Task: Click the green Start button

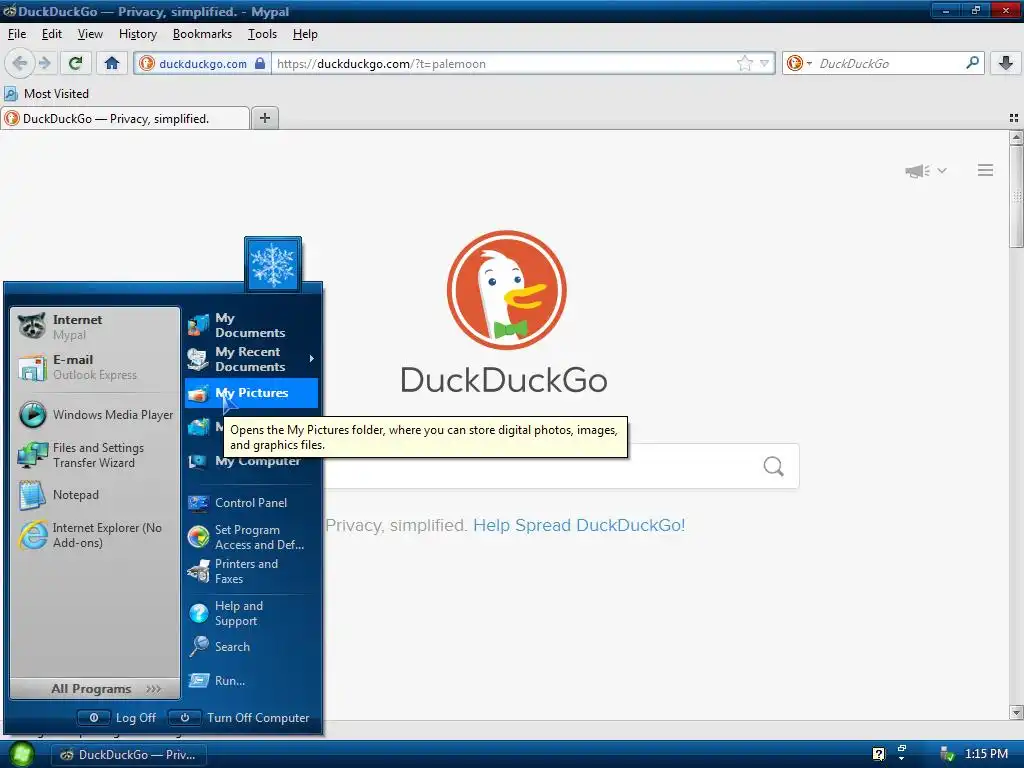Action: click(x=21, y=754)
